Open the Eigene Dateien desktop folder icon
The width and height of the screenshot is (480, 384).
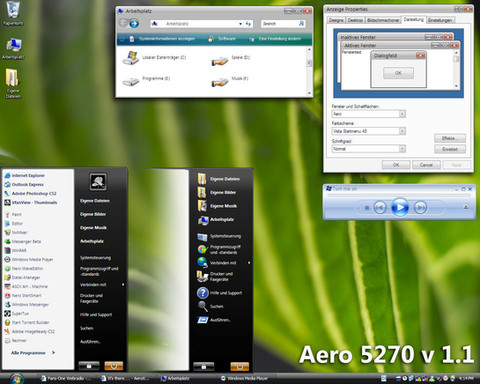[13, 83]
